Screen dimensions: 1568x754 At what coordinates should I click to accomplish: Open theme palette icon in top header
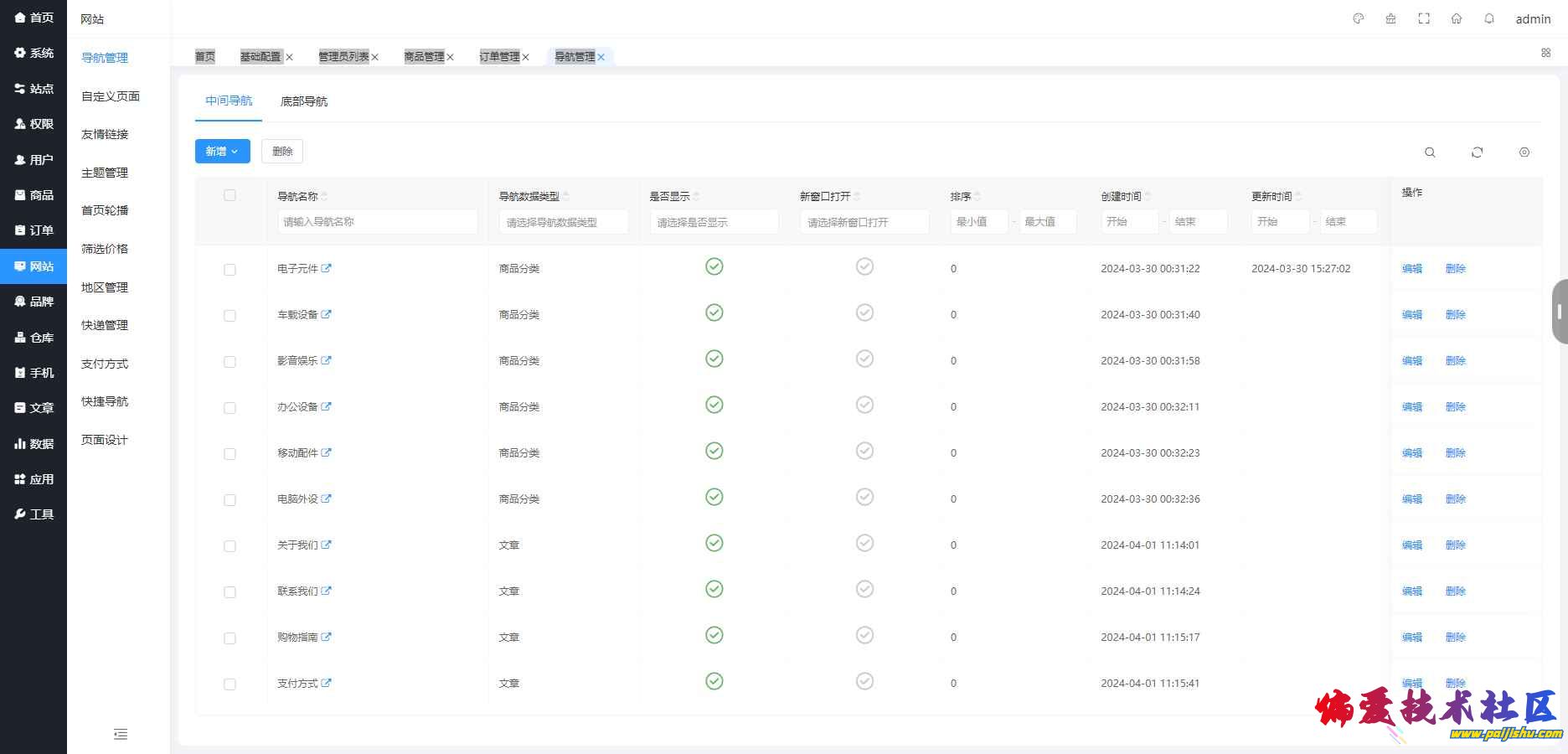coord(1359,18)
